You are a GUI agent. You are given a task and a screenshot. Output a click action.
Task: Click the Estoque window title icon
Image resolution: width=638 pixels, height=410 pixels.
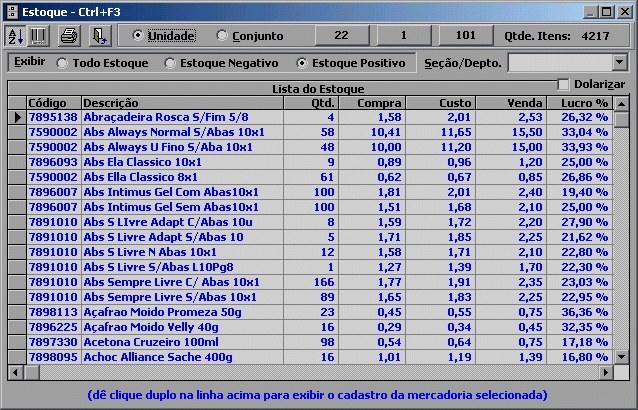(x=12, y=10)
